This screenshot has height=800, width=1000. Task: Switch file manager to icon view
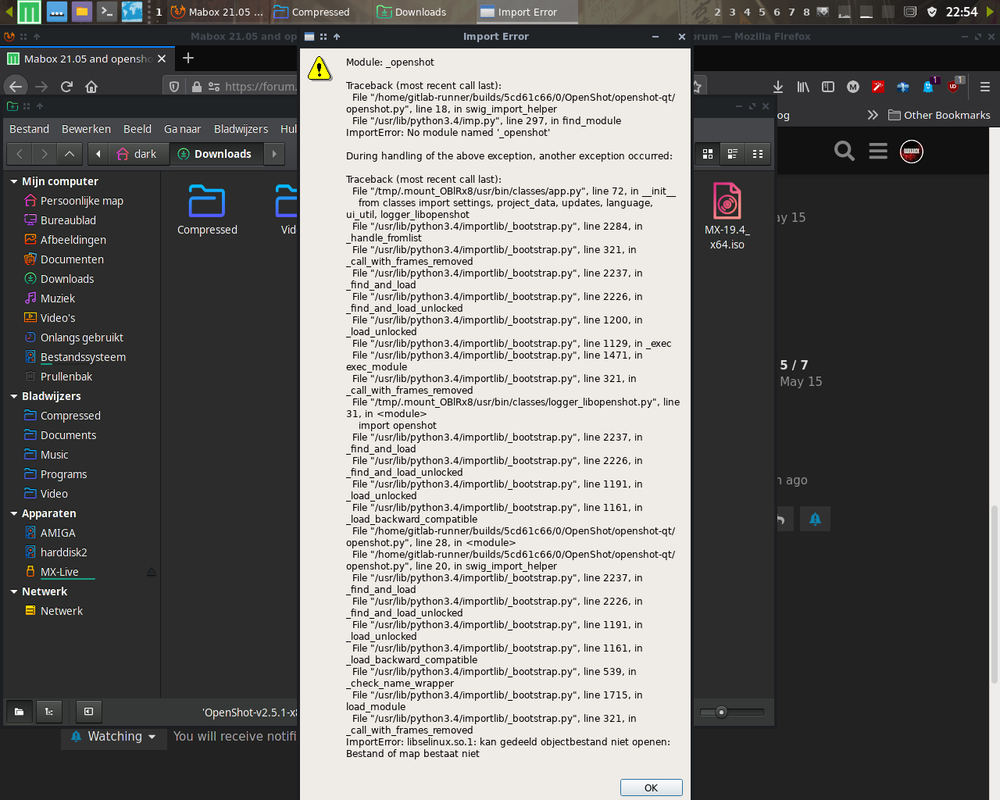(707, 154)
